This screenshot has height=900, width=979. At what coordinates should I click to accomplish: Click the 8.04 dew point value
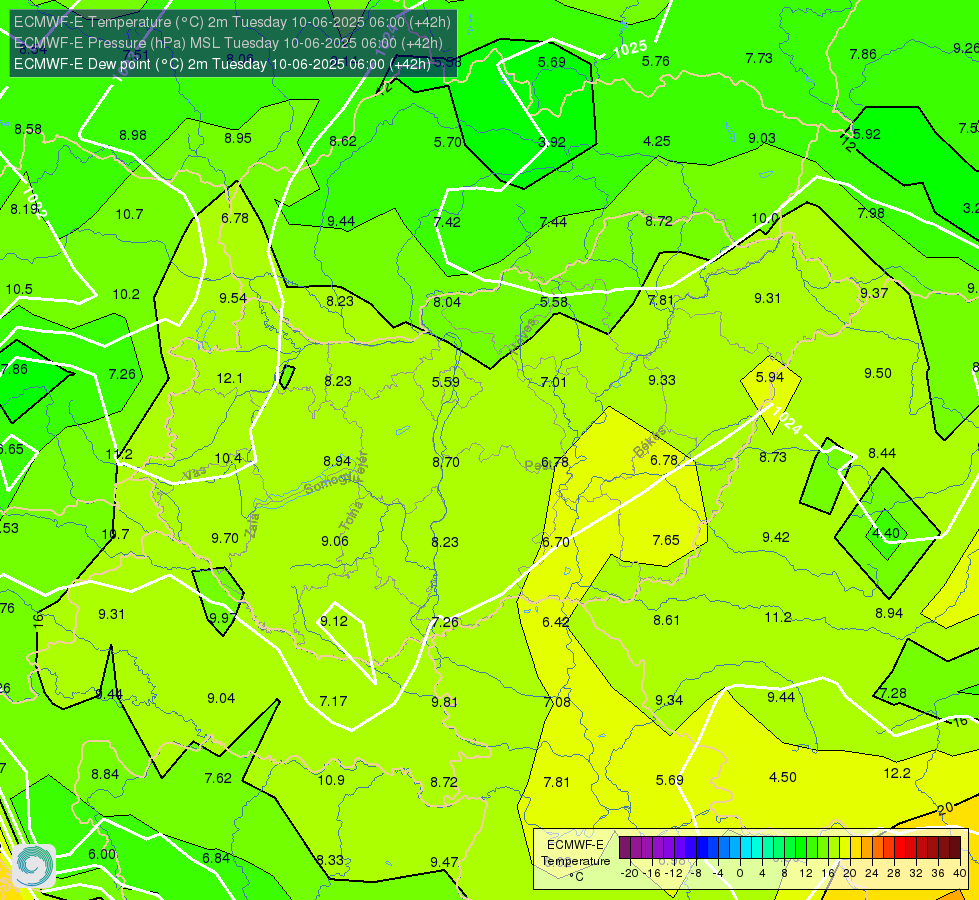point(447,302)
